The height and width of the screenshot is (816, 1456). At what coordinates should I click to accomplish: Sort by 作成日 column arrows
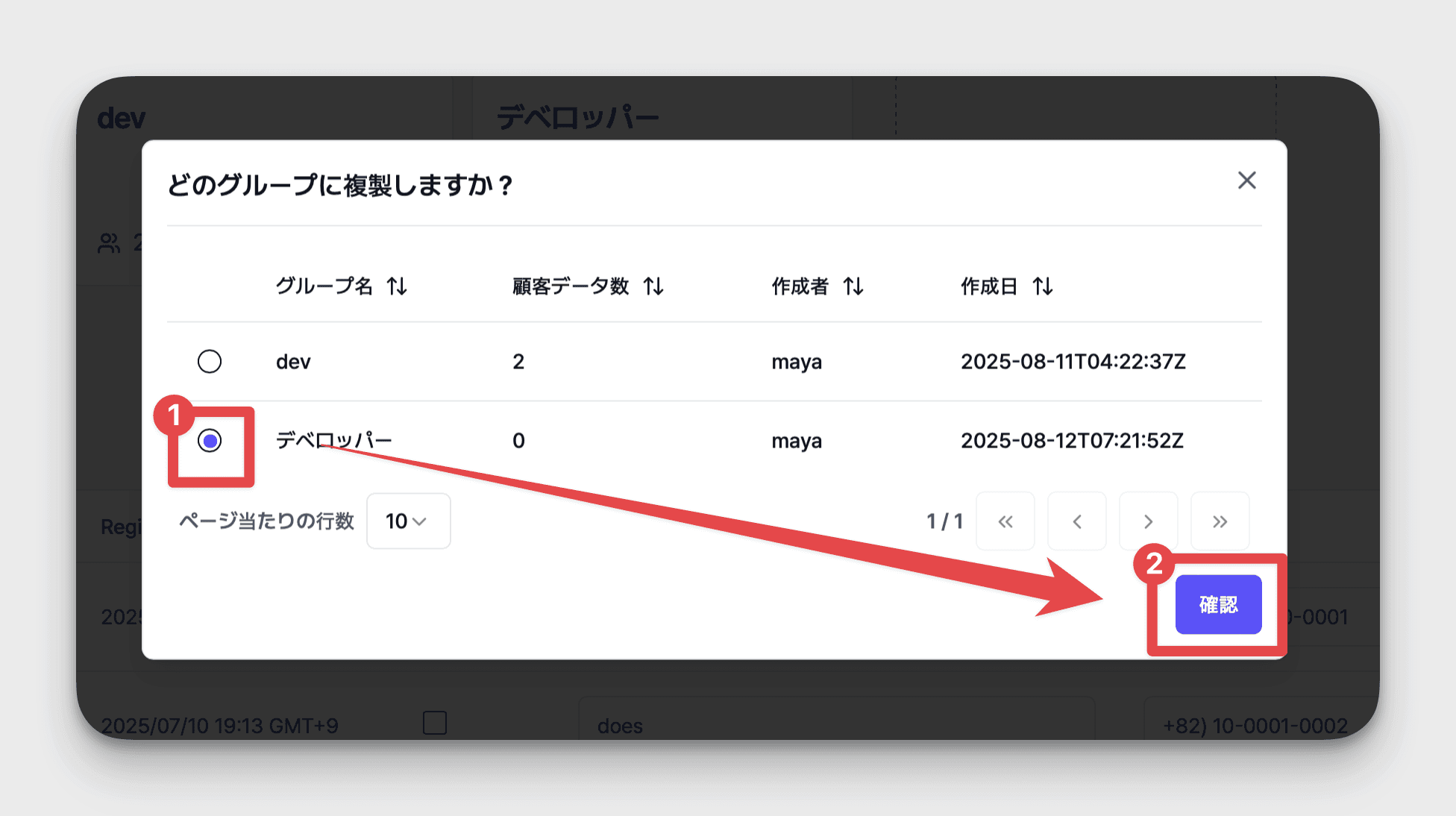point(1043,286)
